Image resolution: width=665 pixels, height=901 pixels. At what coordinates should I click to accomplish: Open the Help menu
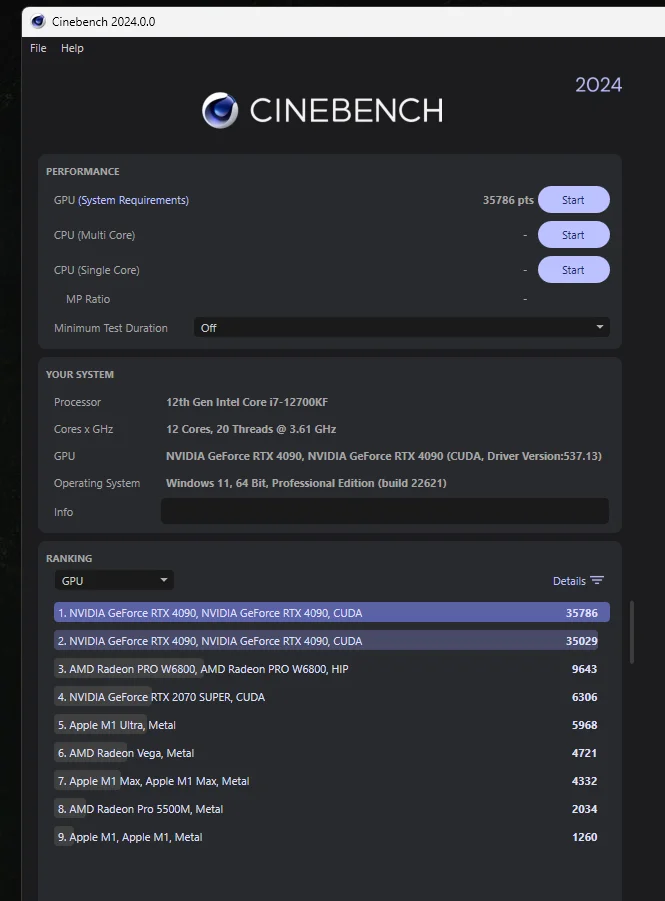click(x=72, y=48)
